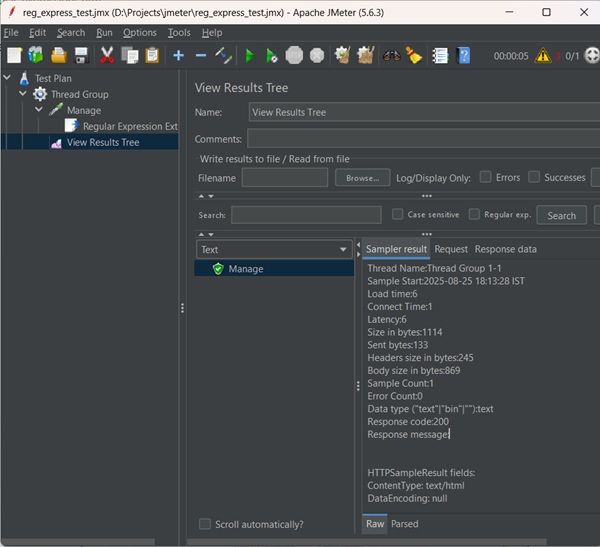The image size is (600, 547).
Task: Switch to the Parsed tab
Action: [404, 524]
